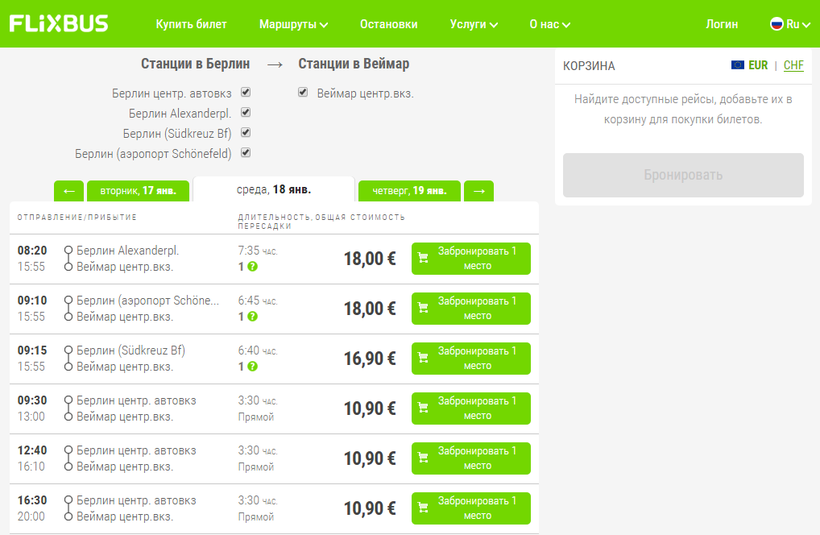Click the Russian flag language icon
Viewport: 820px width, 535px height.
click(x=776, y=24)
